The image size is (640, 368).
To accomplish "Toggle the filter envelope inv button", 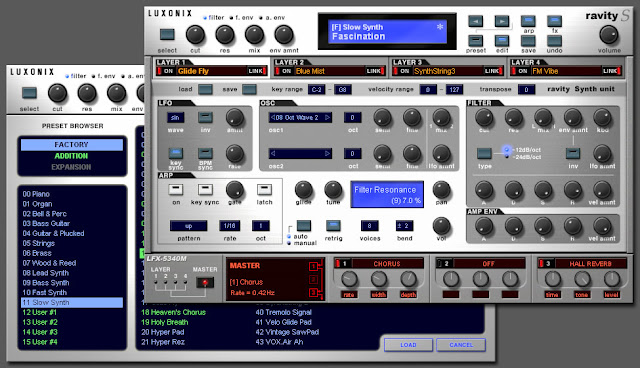I will coord(573,153).
